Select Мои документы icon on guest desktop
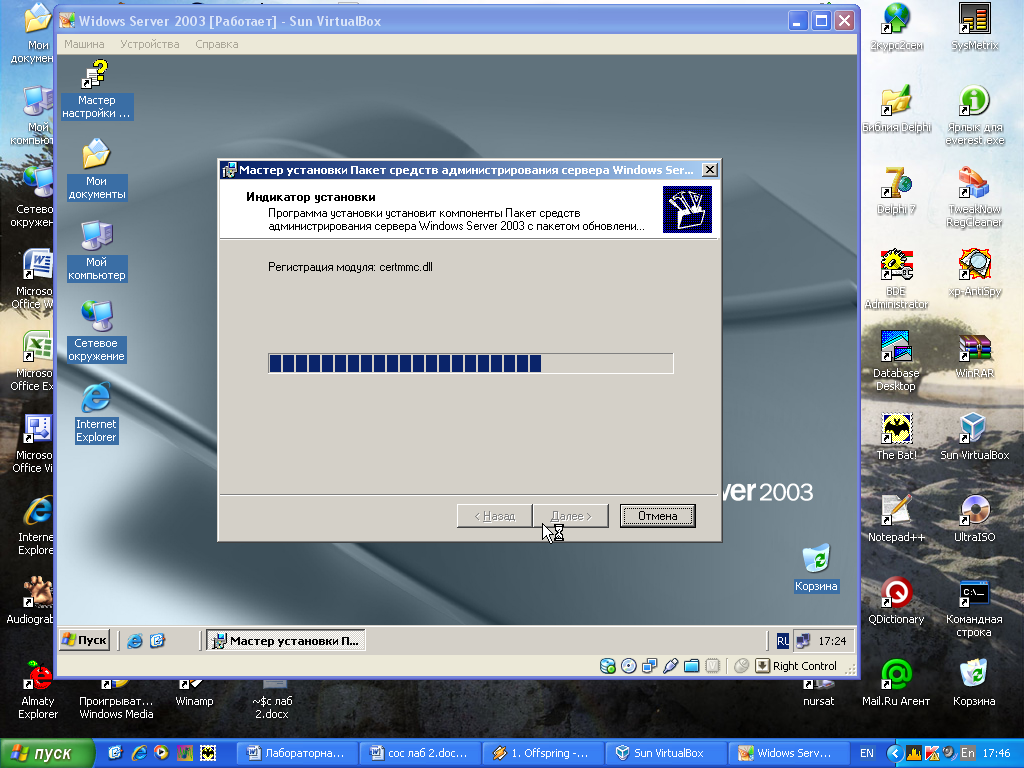 click(x=97, y=169)
